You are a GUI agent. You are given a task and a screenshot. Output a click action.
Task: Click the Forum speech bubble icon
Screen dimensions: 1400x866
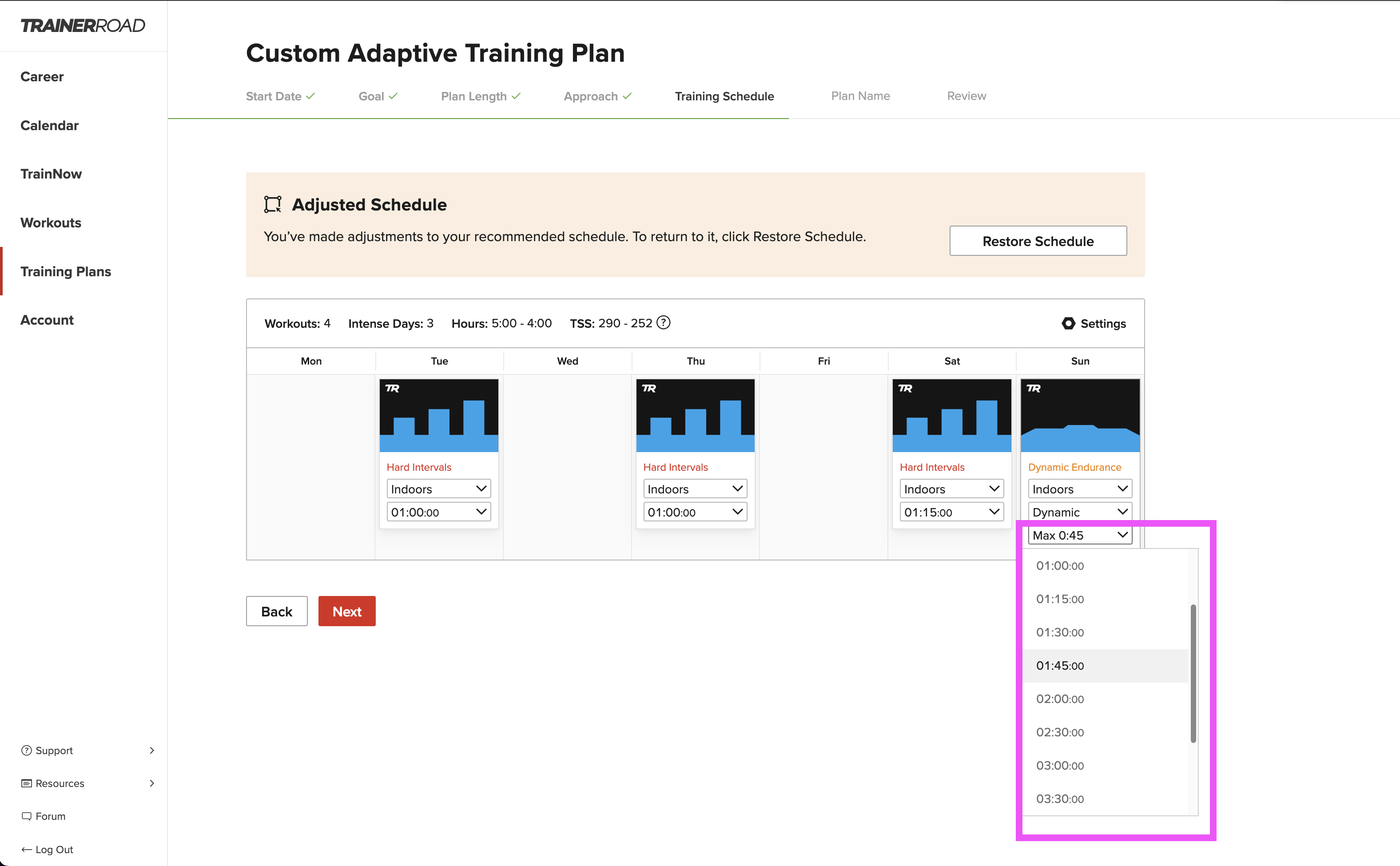click(x=26, y=816)
